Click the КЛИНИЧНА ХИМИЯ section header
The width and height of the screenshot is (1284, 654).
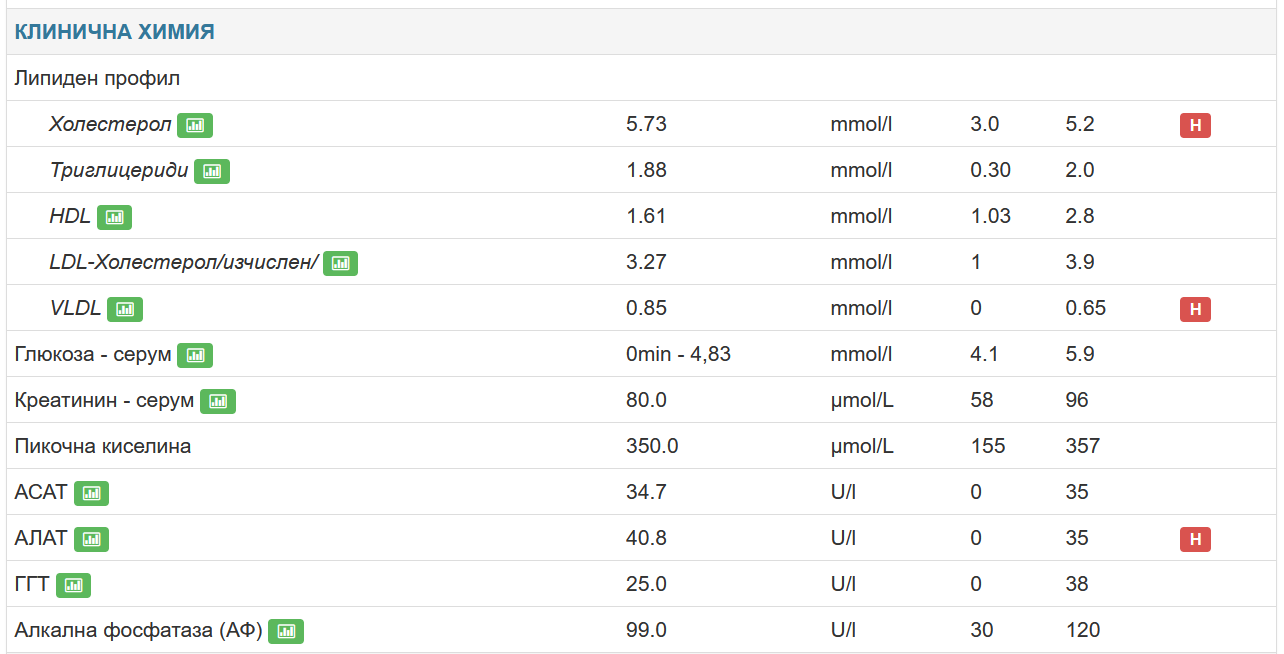(x=114, y=32)
